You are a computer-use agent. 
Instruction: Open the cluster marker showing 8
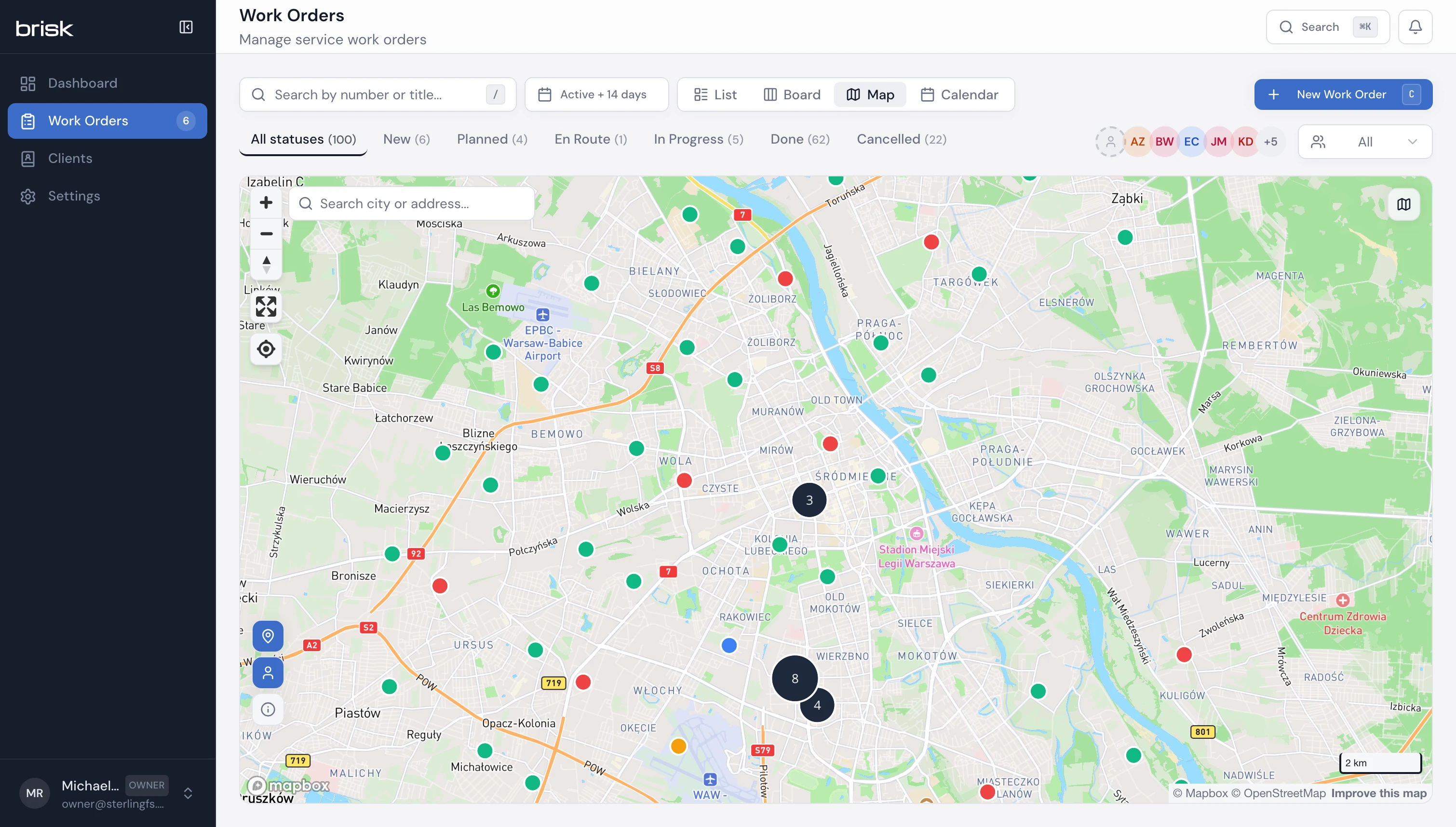coord(795,678)
